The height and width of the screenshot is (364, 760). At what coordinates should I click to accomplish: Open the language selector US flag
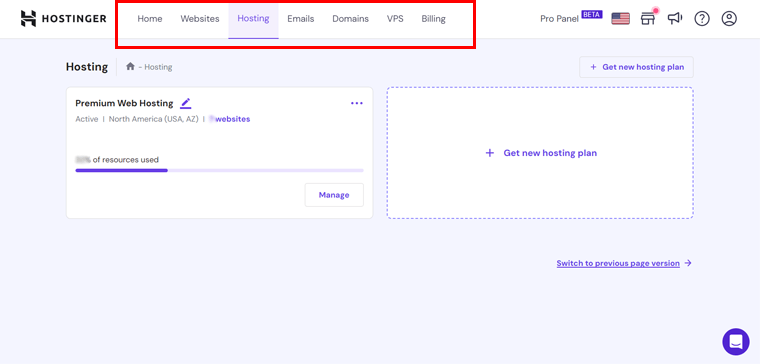[x=620, y=19]
